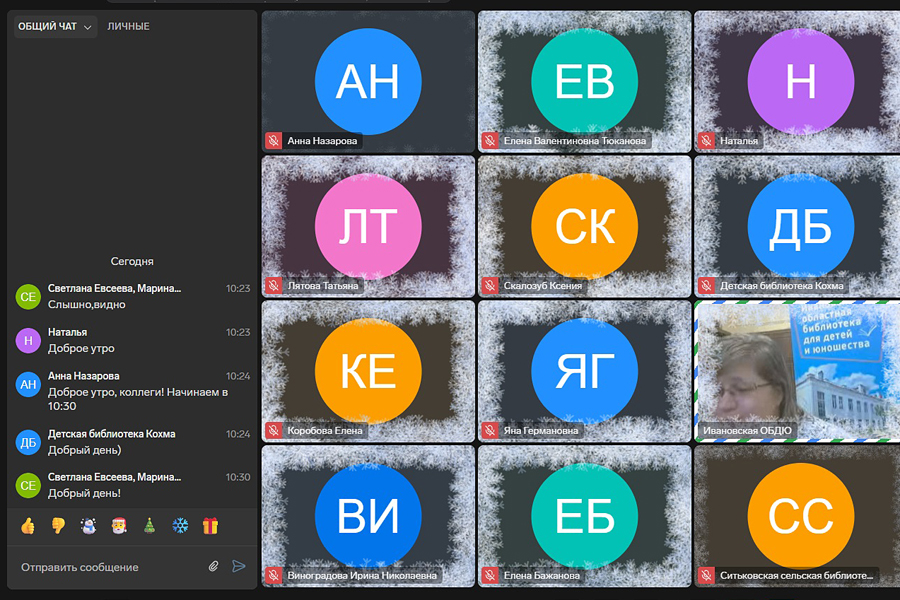Toggle muted mic icon for Скалозуб Ксения
The image size is (900, 600).
click(x=489, y=286)
